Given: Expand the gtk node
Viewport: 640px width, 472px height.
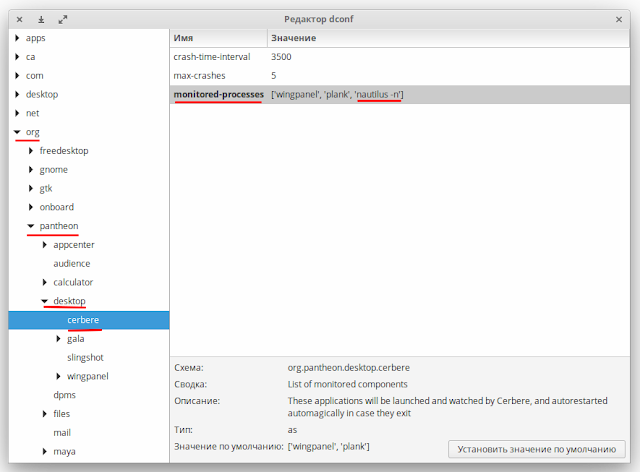Looking at the screenshot, I should [x=31, y=188].
